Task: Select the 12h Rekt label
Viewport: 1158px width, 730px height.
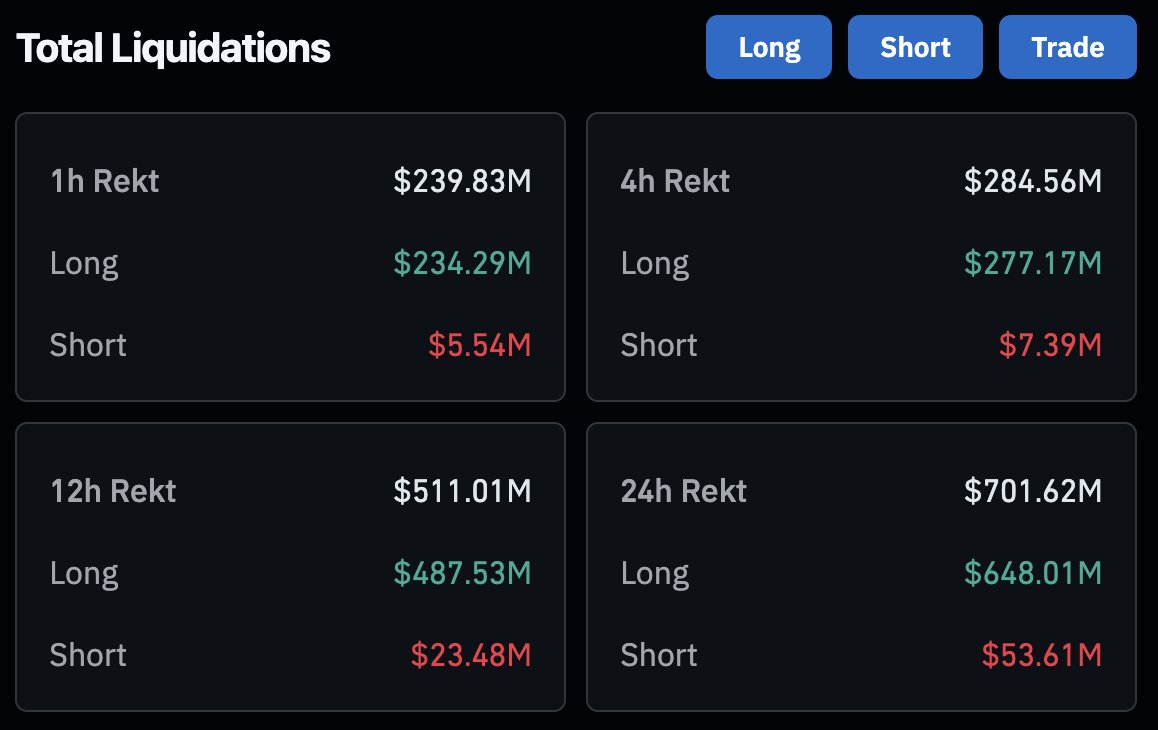Action: pyautogui.click(x=113, y=491)
